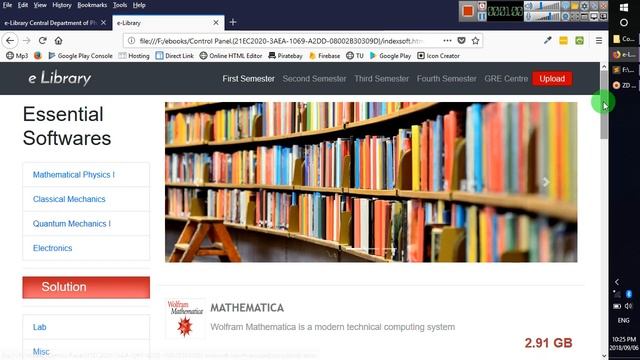Open the View menu
Screen dimensions: 640x360
pyautogui.click(x=40, y=5)
